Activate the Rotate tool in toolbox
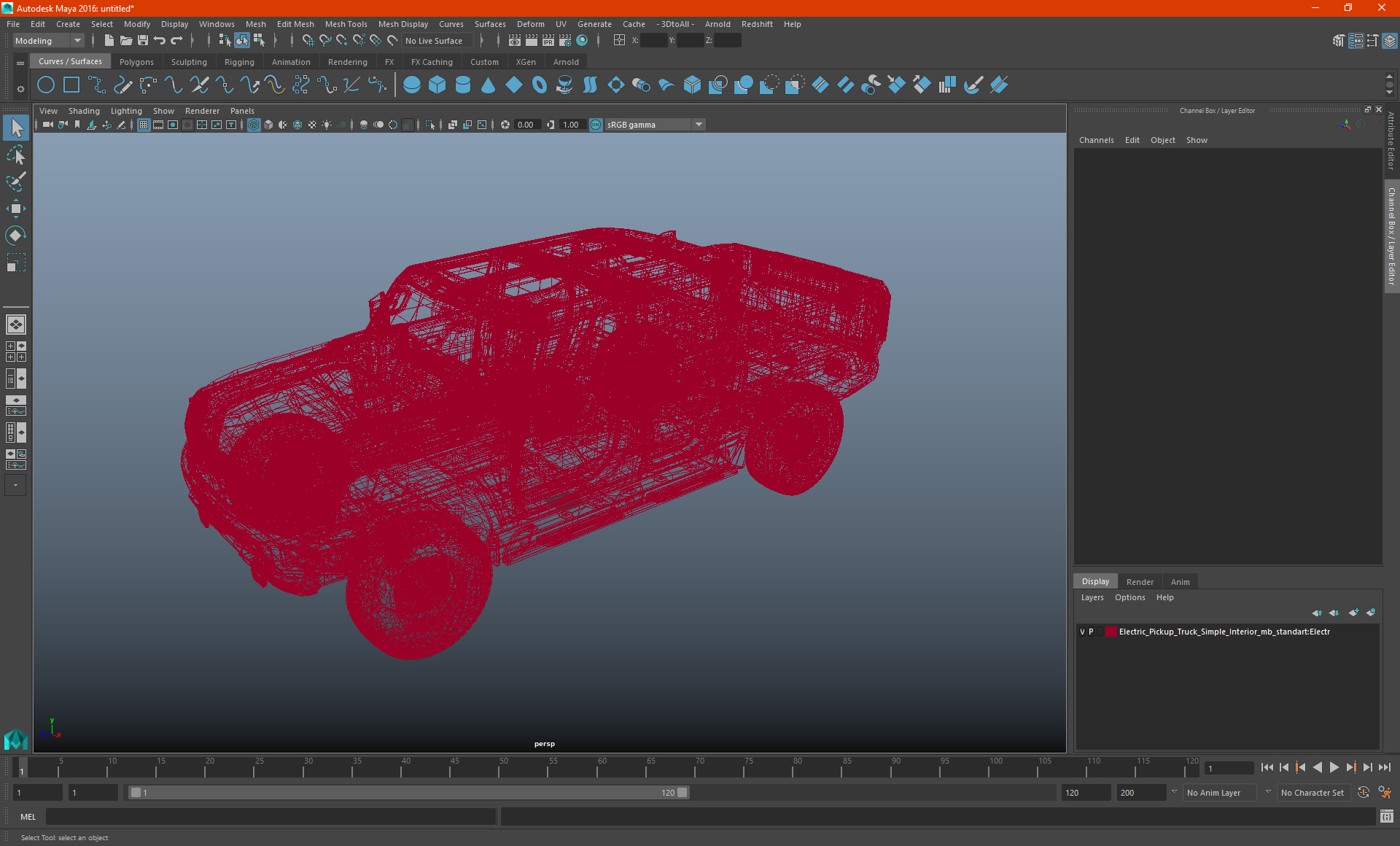The height and width of the screenshot is (846, 1400). 15,236
